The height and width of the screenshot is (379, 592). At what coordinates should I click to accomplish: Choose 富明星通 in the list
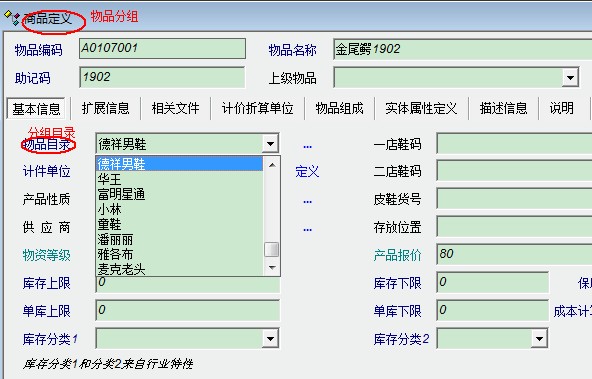coord(180,194)
